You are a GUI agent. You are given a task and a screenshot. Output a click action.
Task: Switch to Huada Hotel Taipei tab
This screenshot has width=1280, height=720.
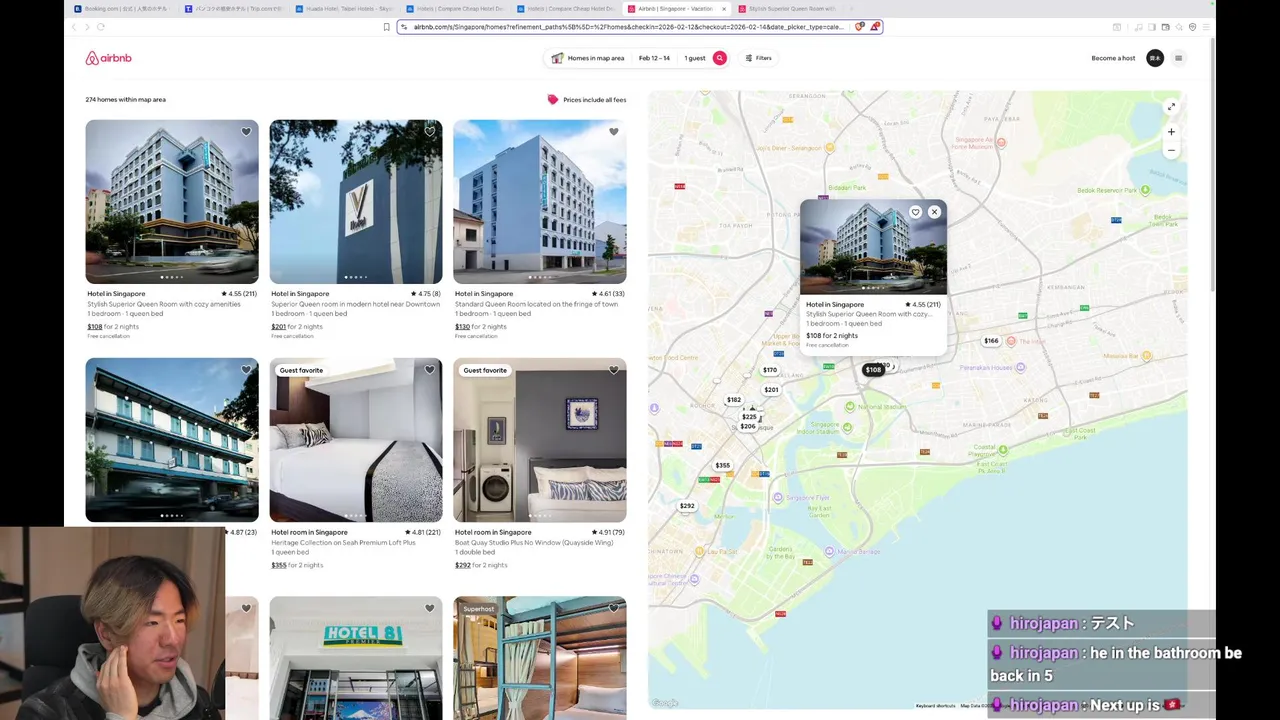click(345, 9)
